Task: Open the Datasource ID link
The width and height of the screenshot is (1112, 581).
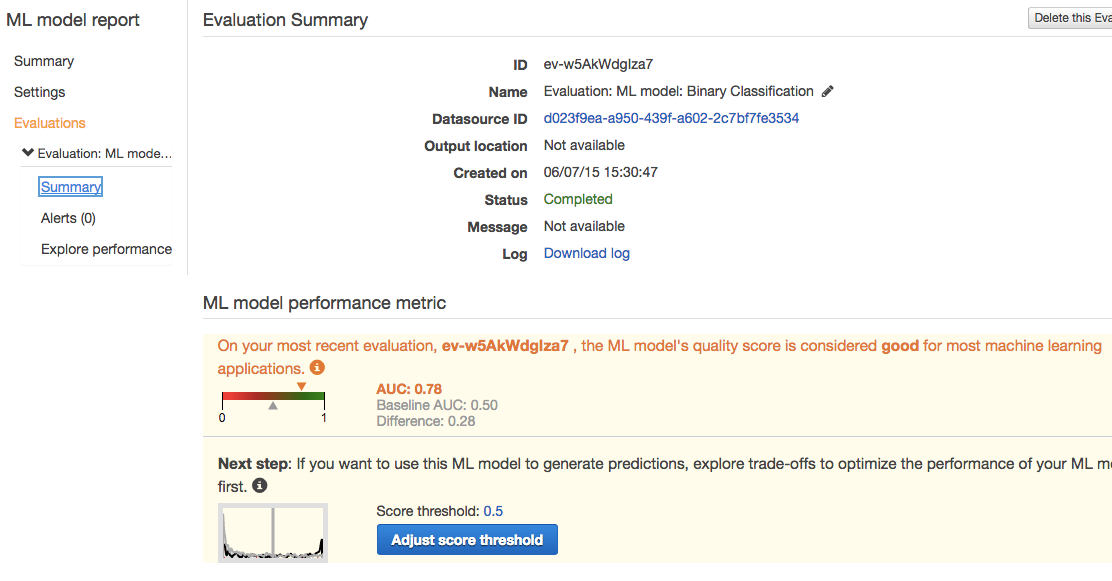Action: coord(671,118)
